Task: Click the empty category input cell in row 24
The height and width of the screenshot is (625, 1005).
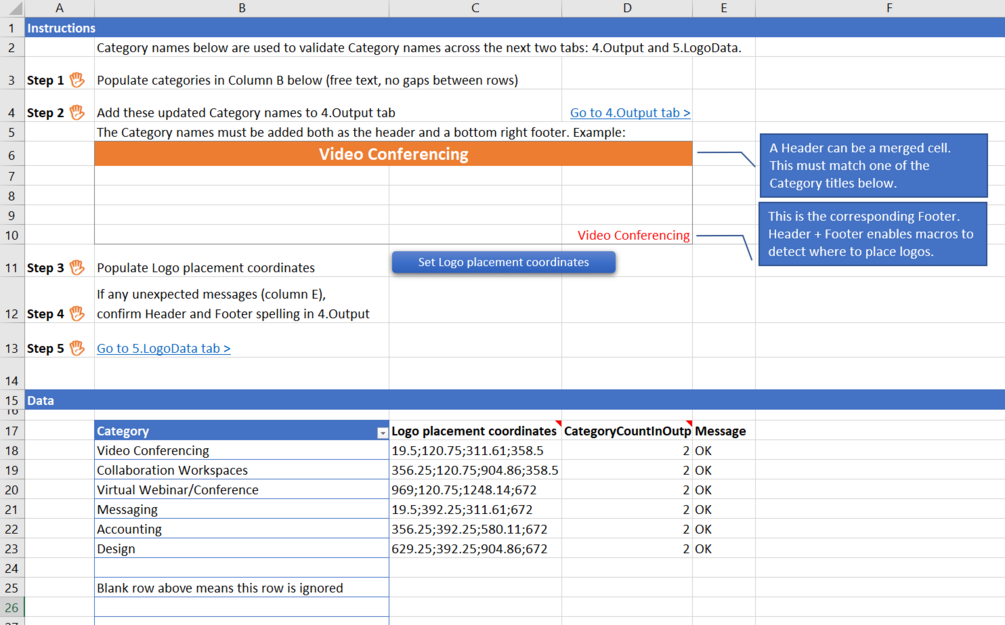Action: 242,569
